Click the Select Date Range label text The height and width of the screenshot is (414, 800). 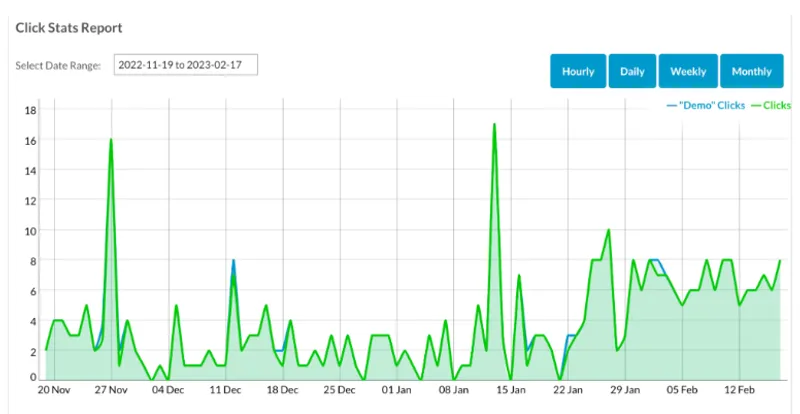pos(58,66)
